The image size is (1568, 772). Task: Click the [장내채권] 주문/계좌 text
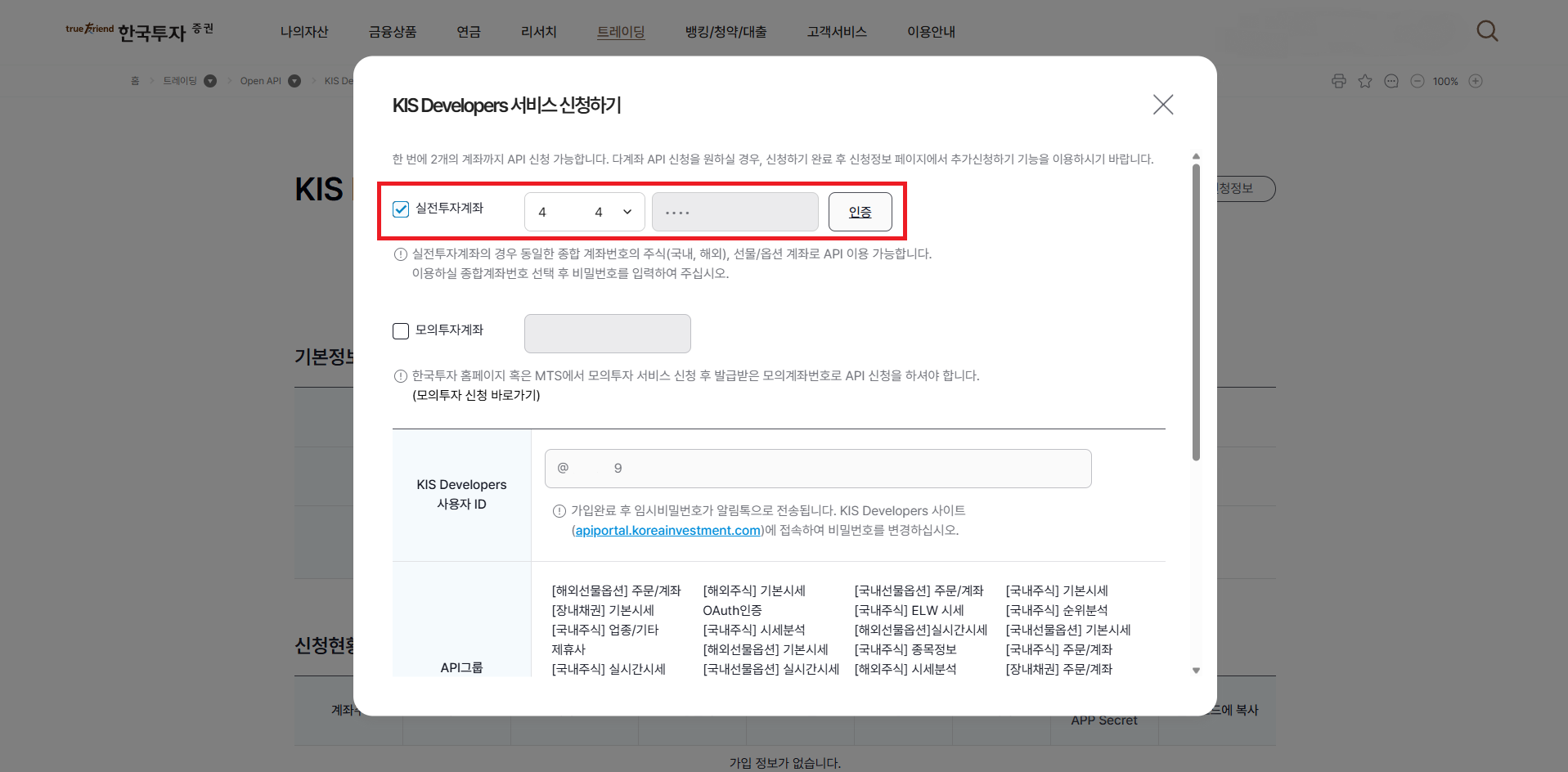1059,669
